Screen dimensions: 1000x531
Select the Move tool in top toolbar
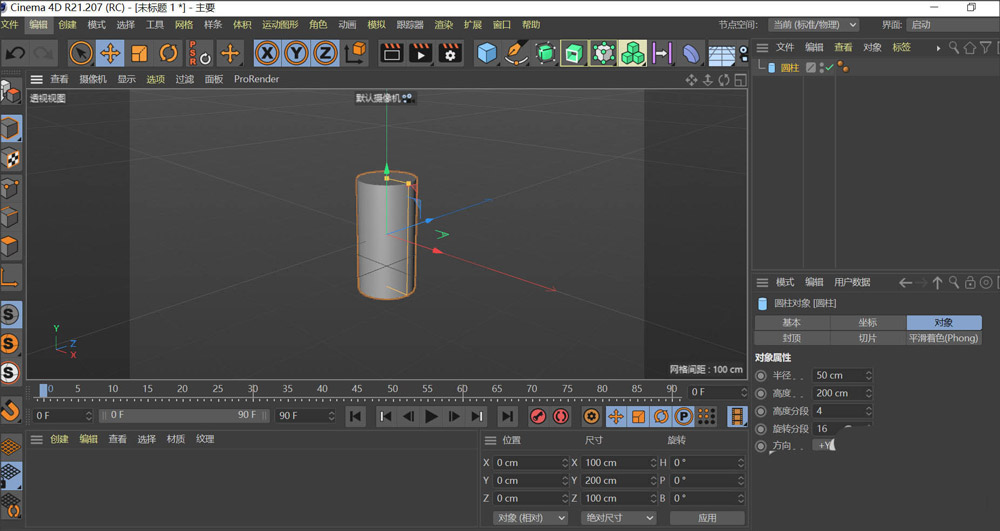tap(111, 53)
